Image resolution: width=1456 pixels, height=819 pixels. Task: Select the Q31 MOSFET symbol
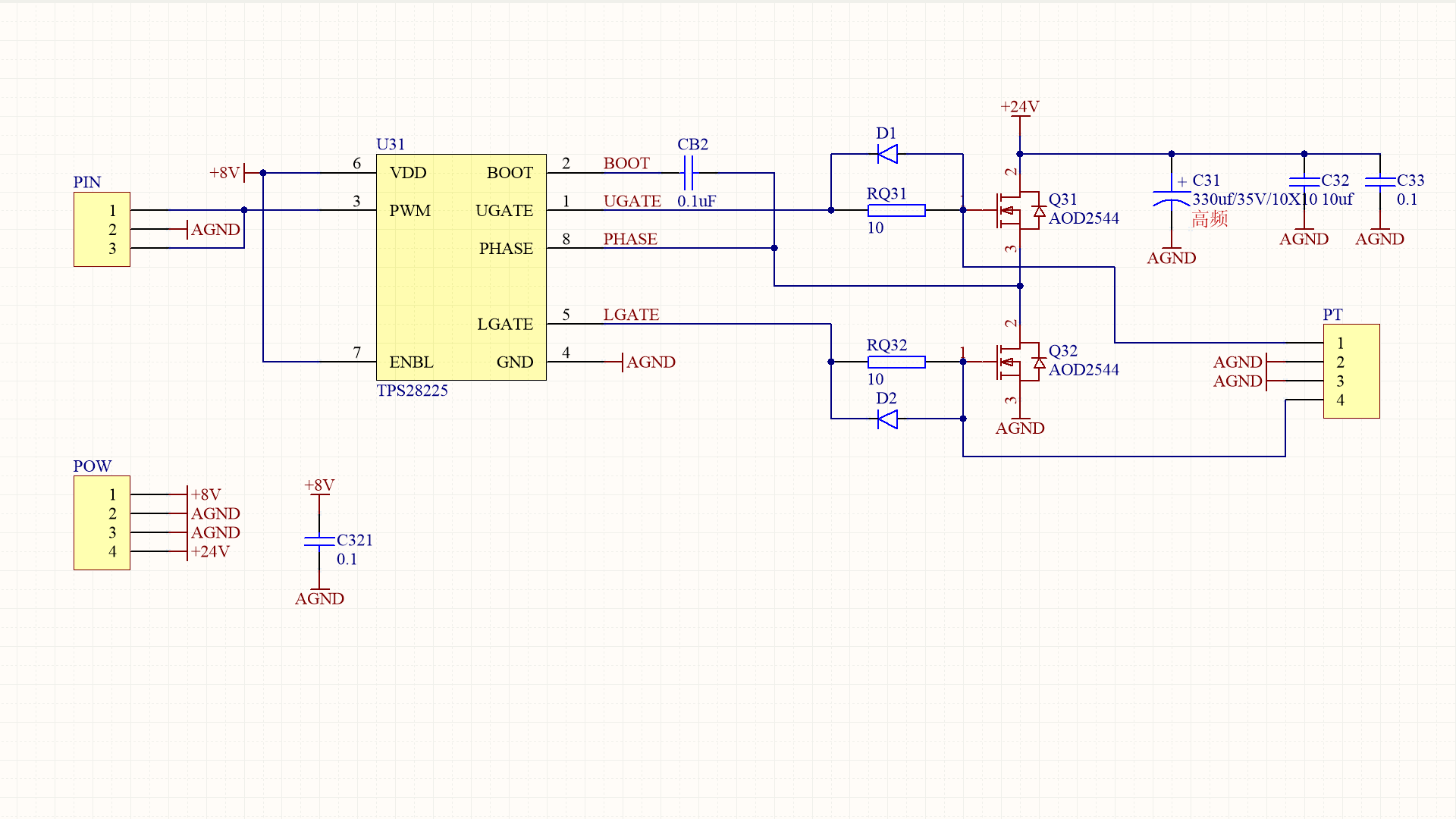[1015, 210]
